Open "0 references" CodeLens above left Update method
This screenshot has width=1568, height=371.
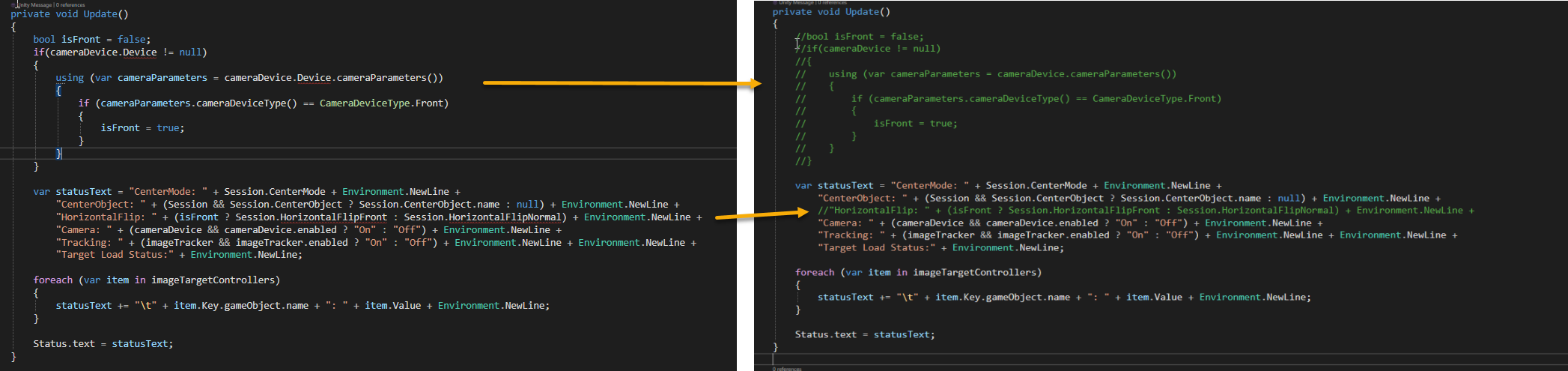click(x=70, y=4)
